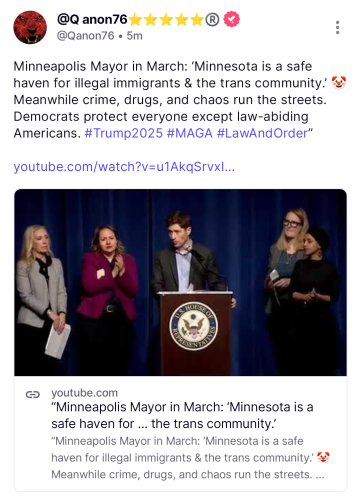Click the link preview headline about Minneapolis Mayor
This screenshot has height=500, width=361.
pos(182,415)
